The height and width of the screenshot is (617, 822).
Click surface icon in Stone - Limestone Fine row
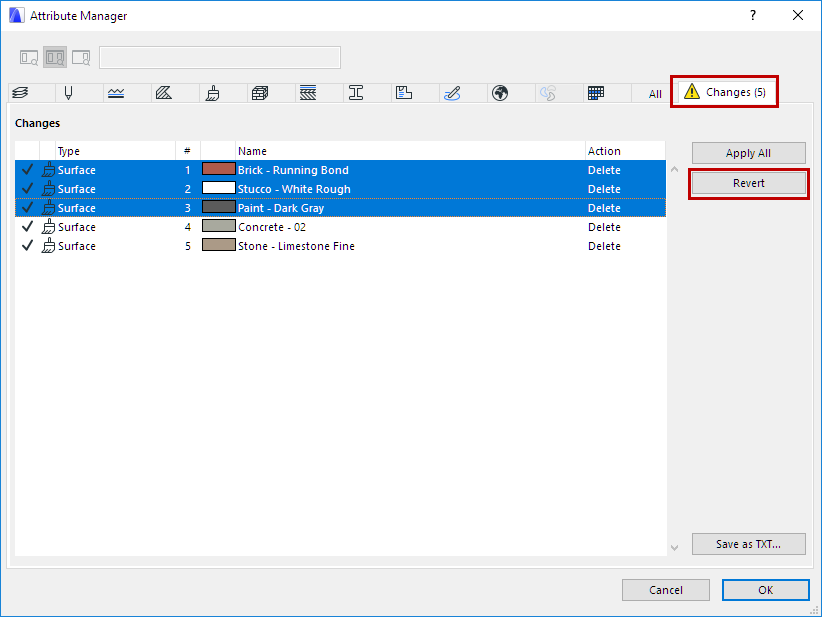coord(49,246)
